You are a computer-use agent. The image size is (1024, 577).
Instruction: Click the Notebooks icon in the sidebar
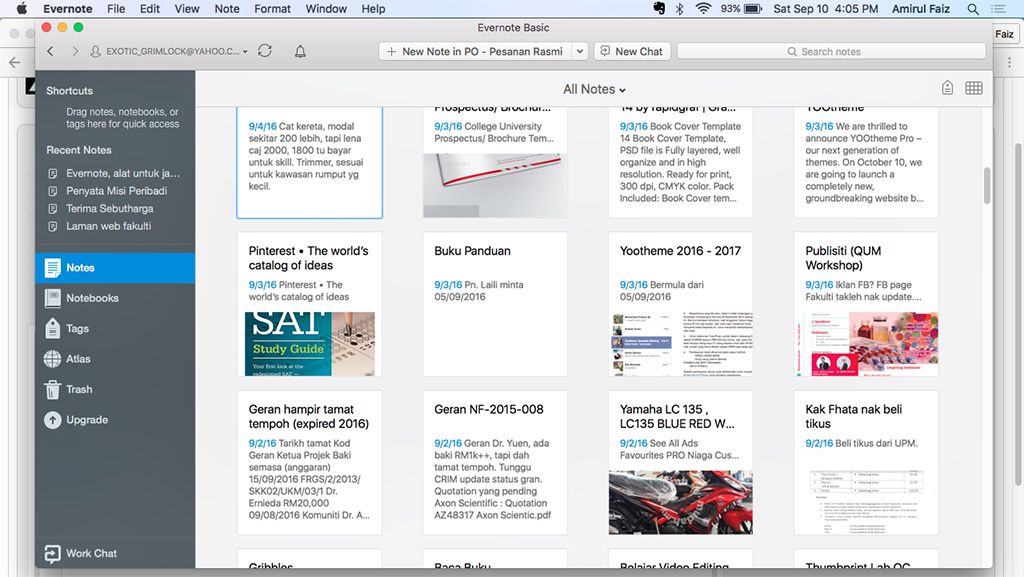53,298
